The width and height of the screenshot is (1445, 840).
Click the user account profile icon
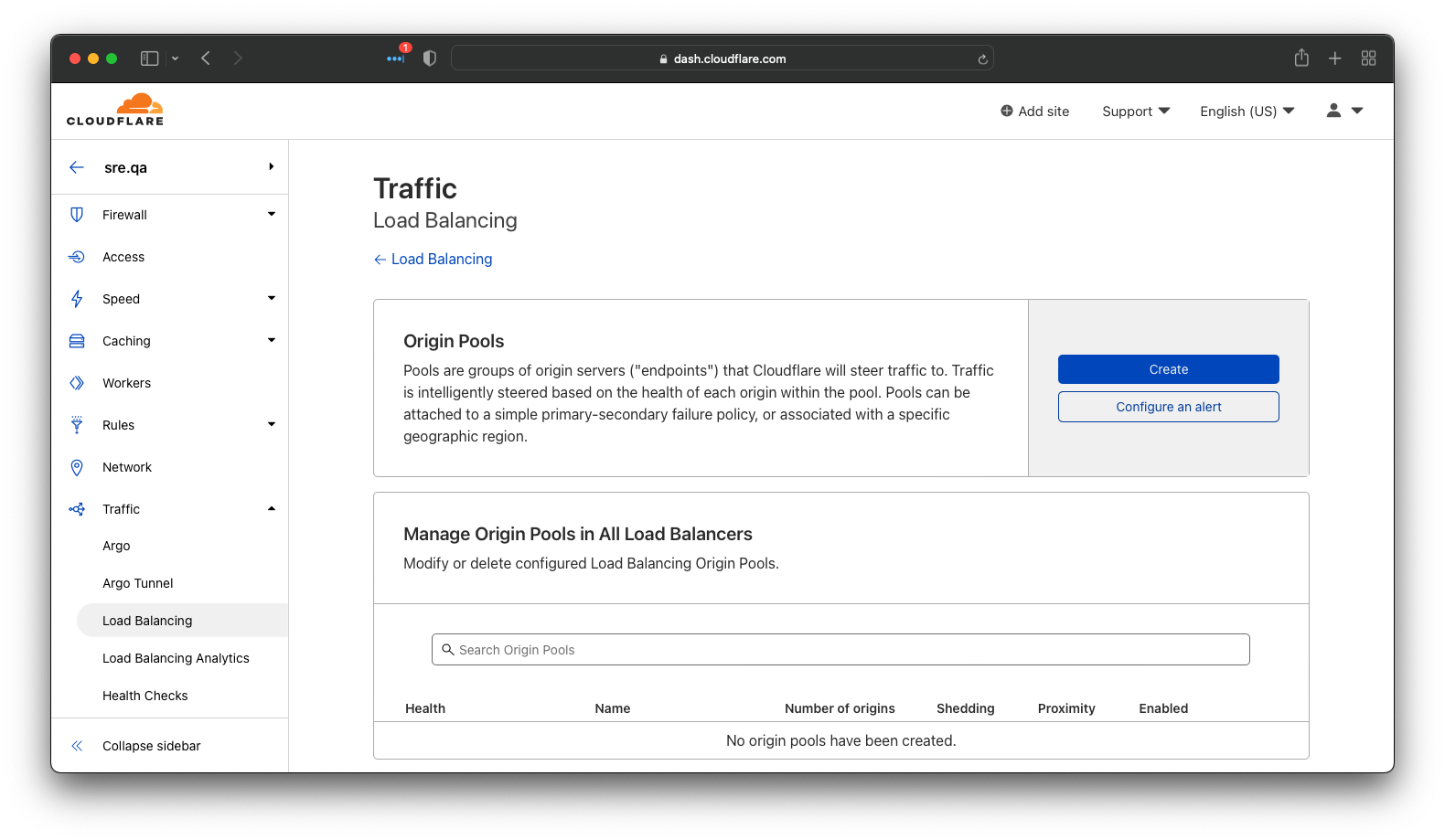[x=1333, y=111]
